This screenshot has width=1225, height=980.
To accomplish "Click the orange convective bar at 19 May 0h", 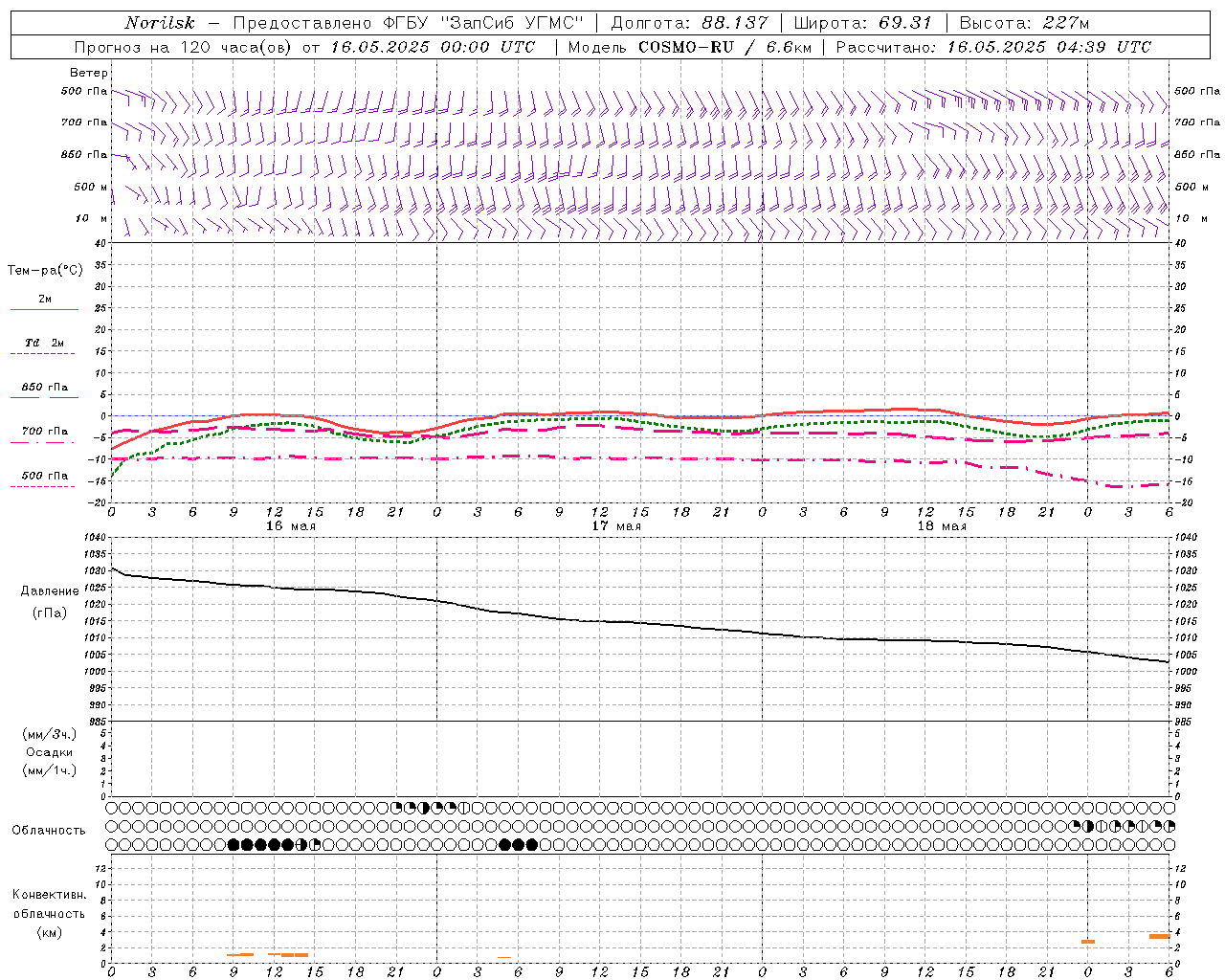I will (1088, 942).
